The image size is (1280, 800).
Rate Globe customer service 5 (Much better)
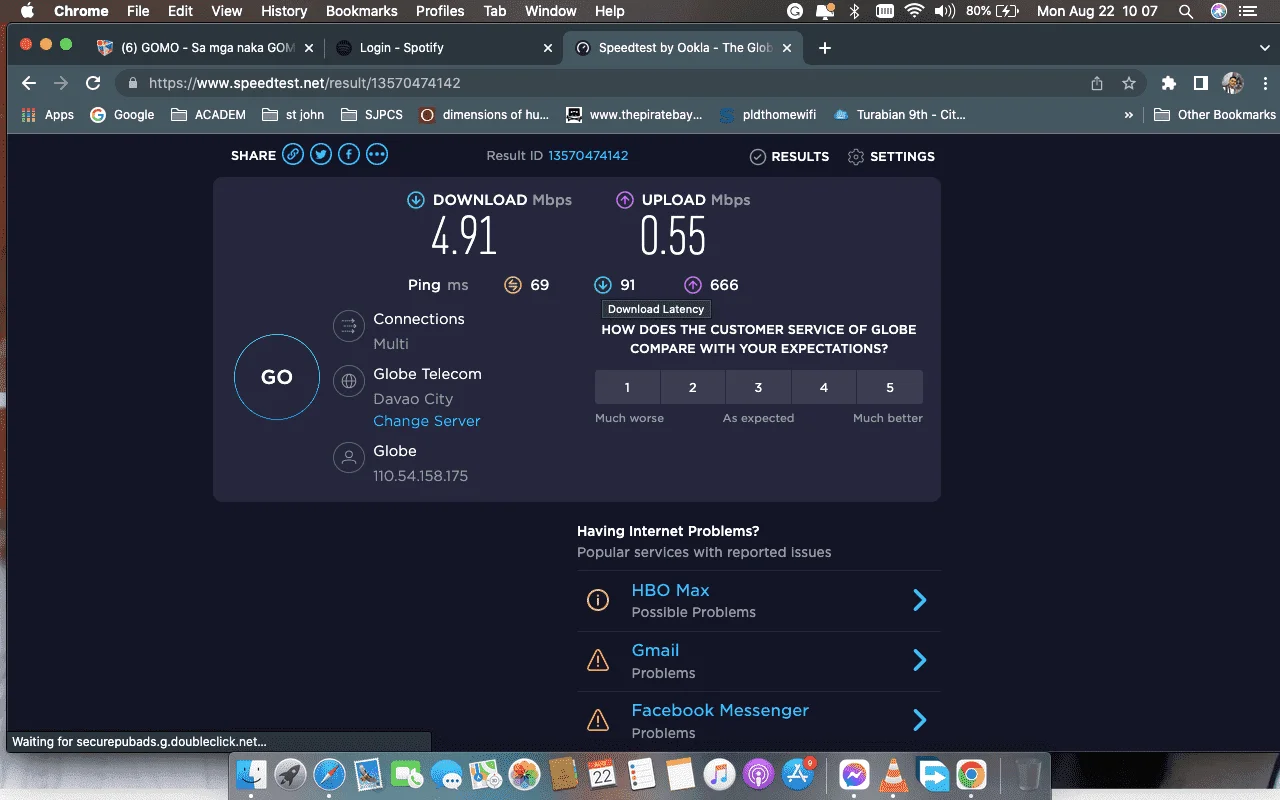(x=890, y=387)
